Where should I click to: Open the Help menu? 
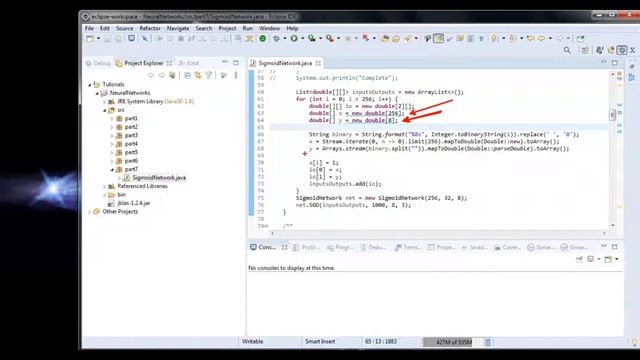pyautogui.click(x=292, y=28)
